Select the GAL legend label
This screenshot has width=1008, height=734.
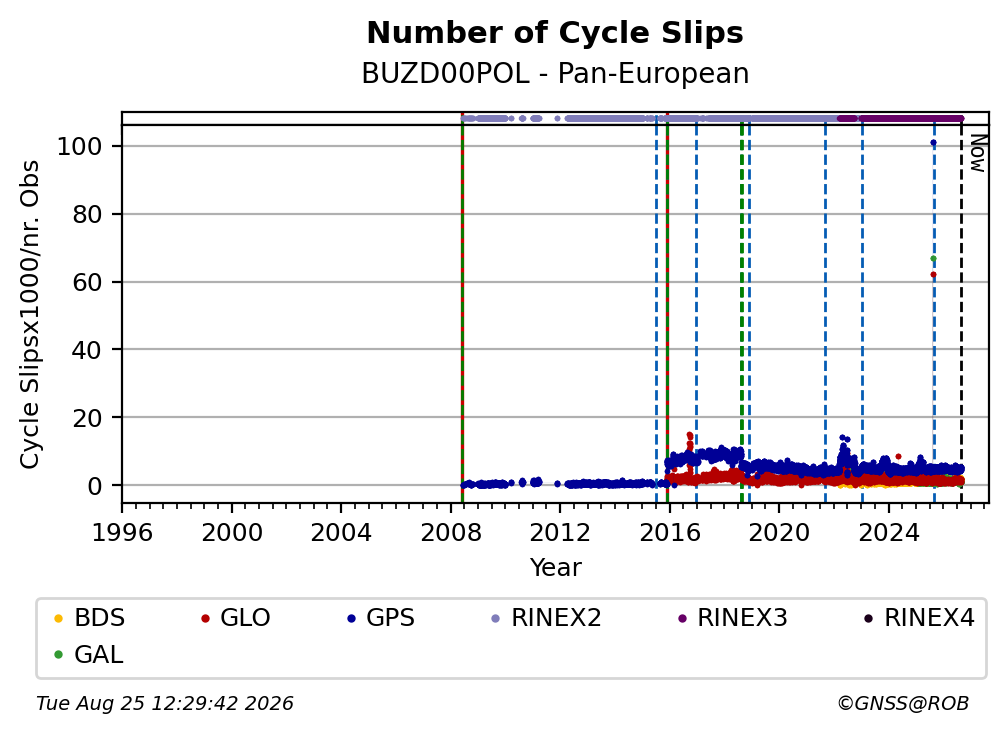98,655
